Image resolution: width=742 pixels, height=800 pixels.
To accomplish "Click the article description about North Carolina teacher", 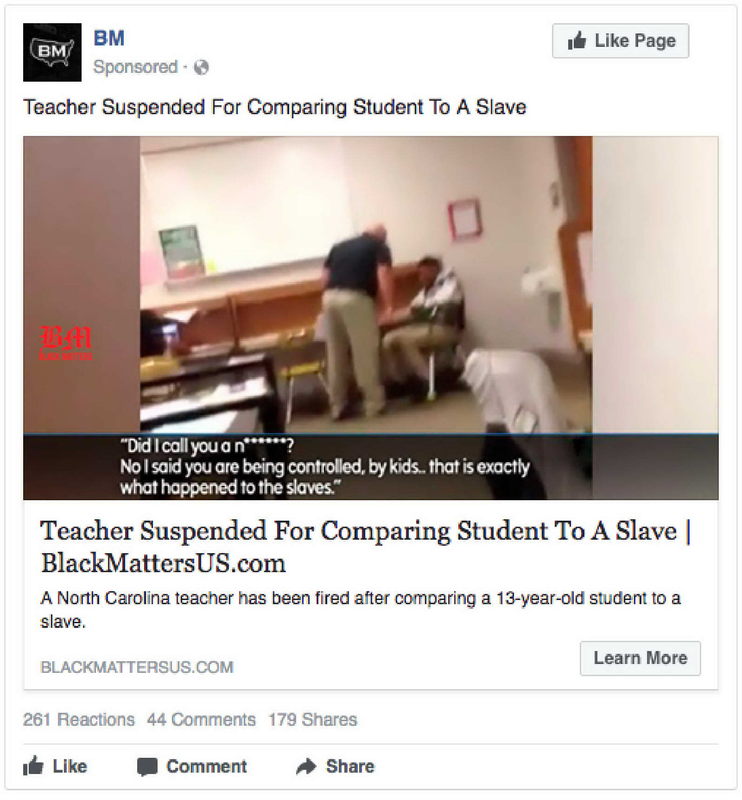I will coord(360,609).
